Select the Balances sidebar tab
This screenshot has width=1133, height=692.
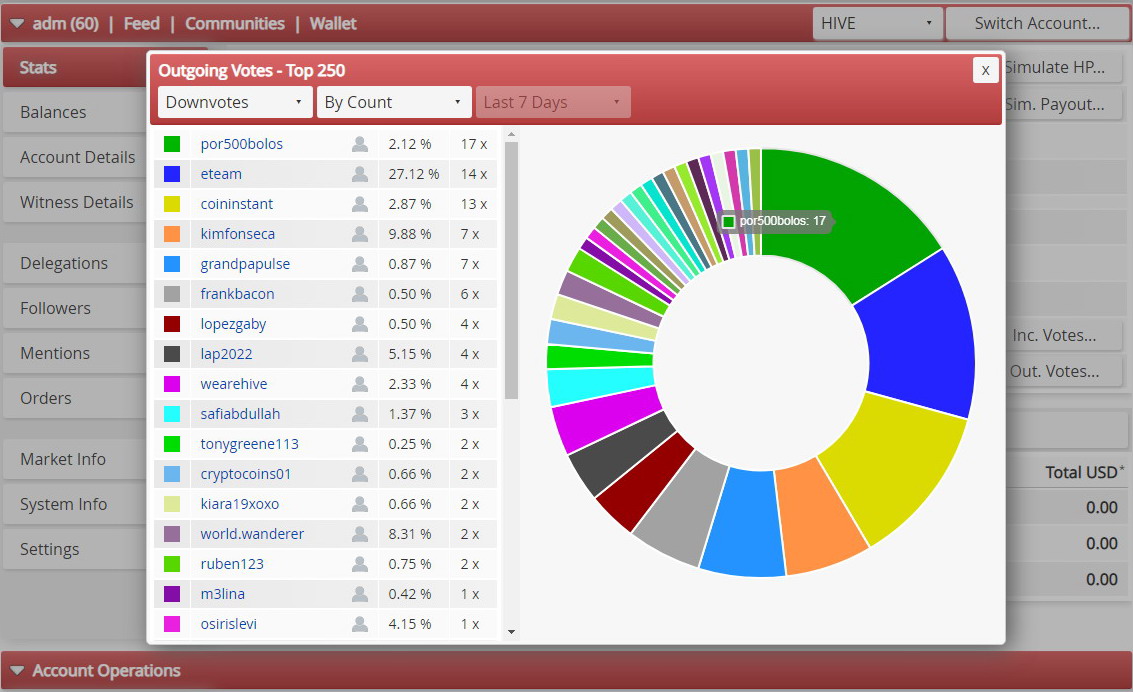click(75, 112)
